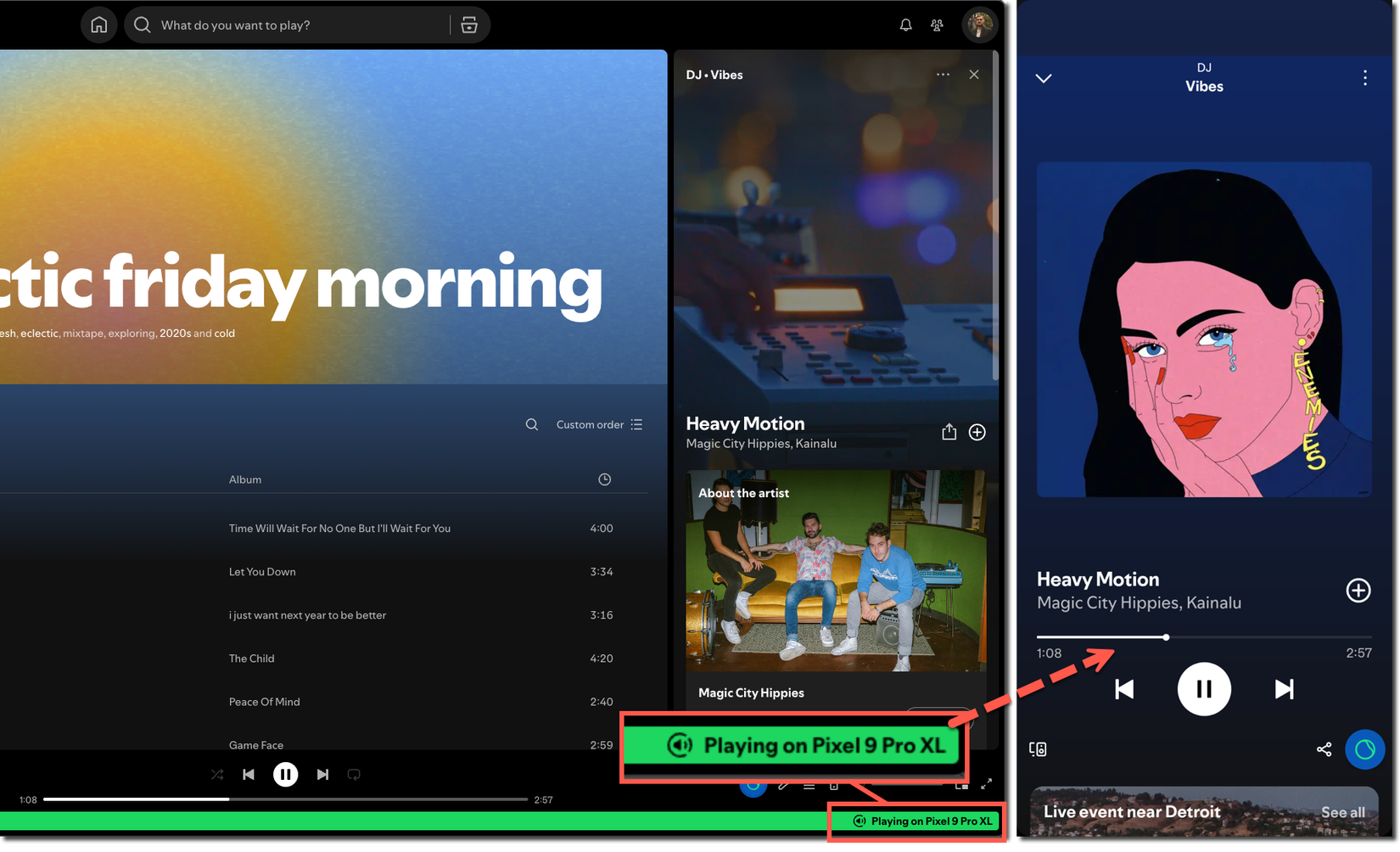Select the 'Game Face' album row
The height and width of the screenshot is (852, 1400).
point(256,745)
